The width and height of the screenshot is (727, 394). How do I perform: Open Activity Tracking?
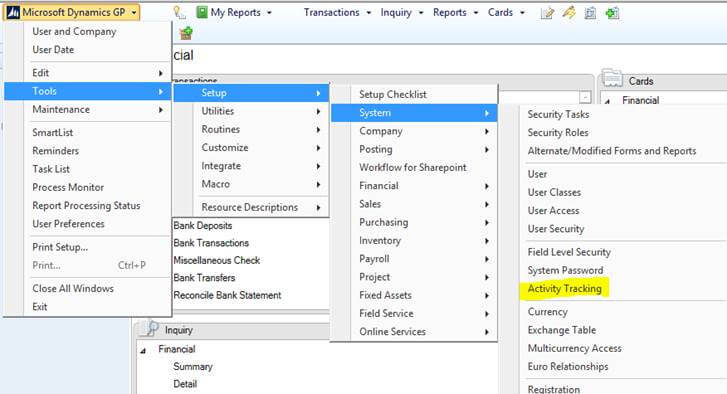pyautogui.click(x=564, y=289)
